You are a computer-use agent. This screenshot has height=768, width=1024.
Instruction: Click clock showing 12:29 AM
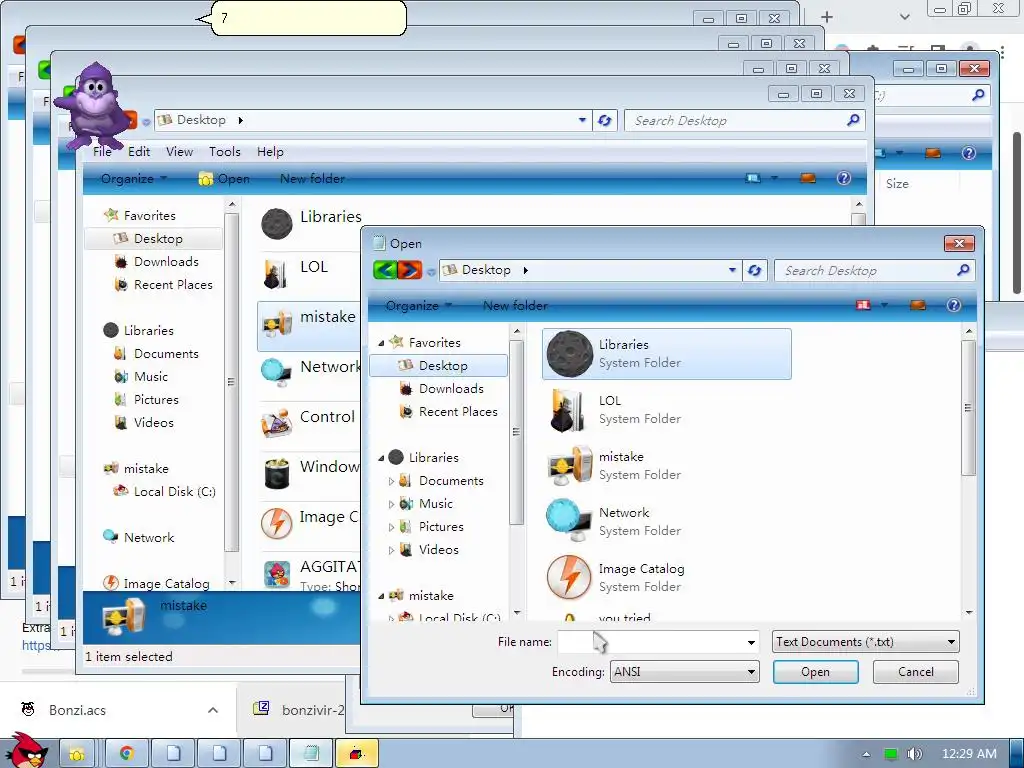(x=969, y=754)
